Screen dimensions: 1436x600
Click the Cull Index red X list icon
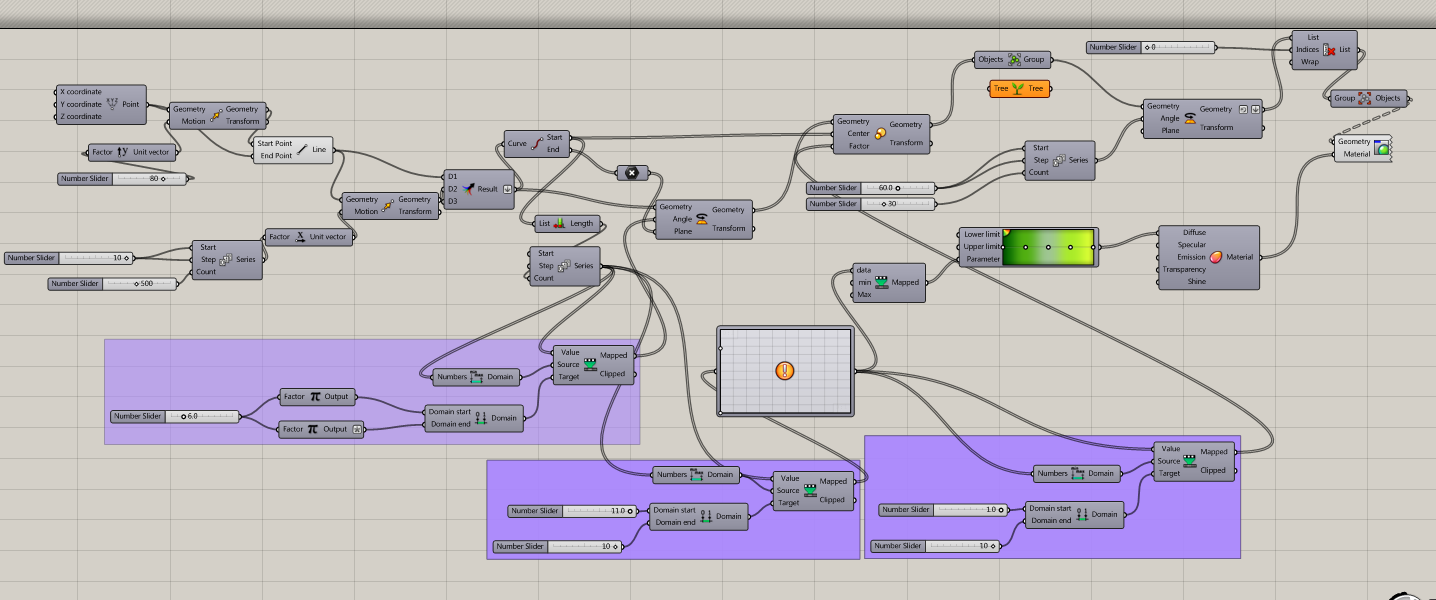tap(1328, 50)
